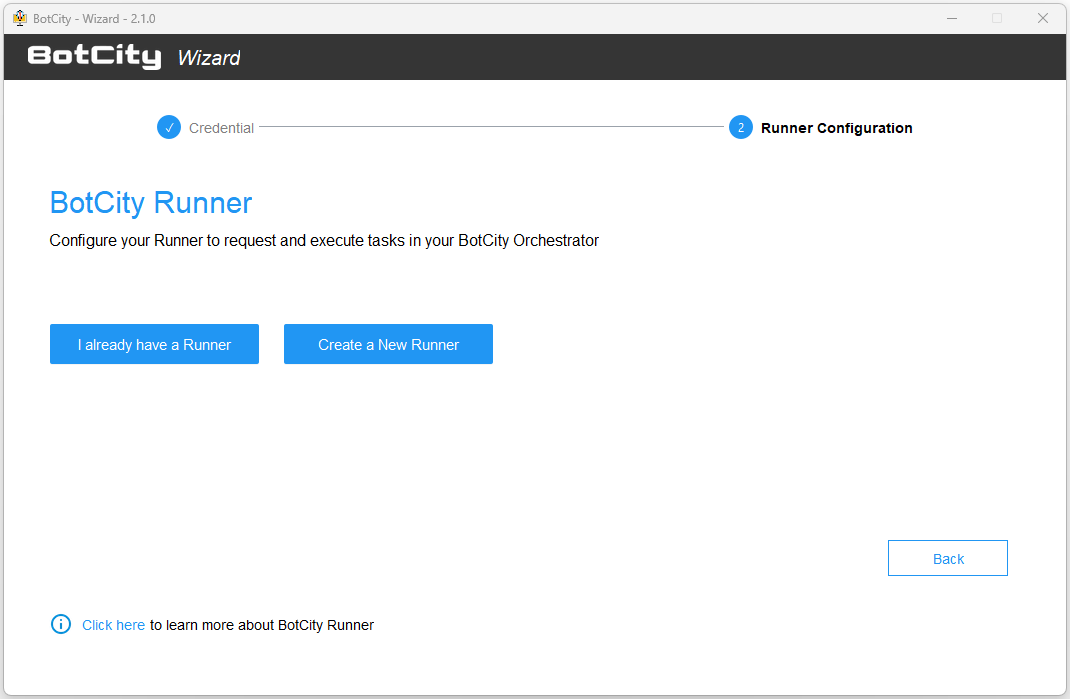This screenshot has width=1070, height=699.
Task: Go back with the Back button
Action: point(947,558)
